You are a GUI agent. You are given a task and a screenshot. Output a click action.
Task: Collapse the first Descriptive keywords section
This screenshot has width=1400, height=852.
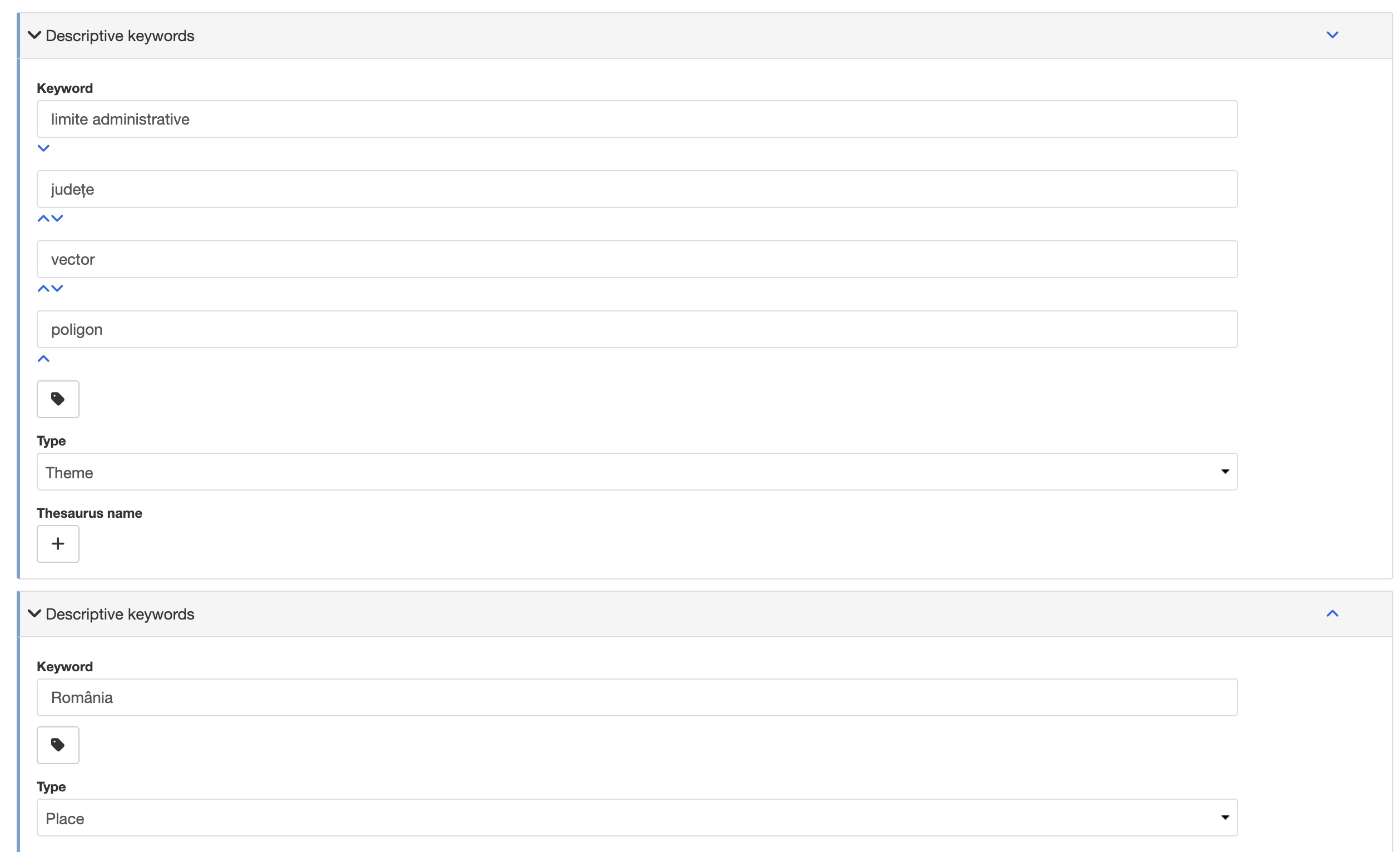pyautogui.click(x=34, y=35)
